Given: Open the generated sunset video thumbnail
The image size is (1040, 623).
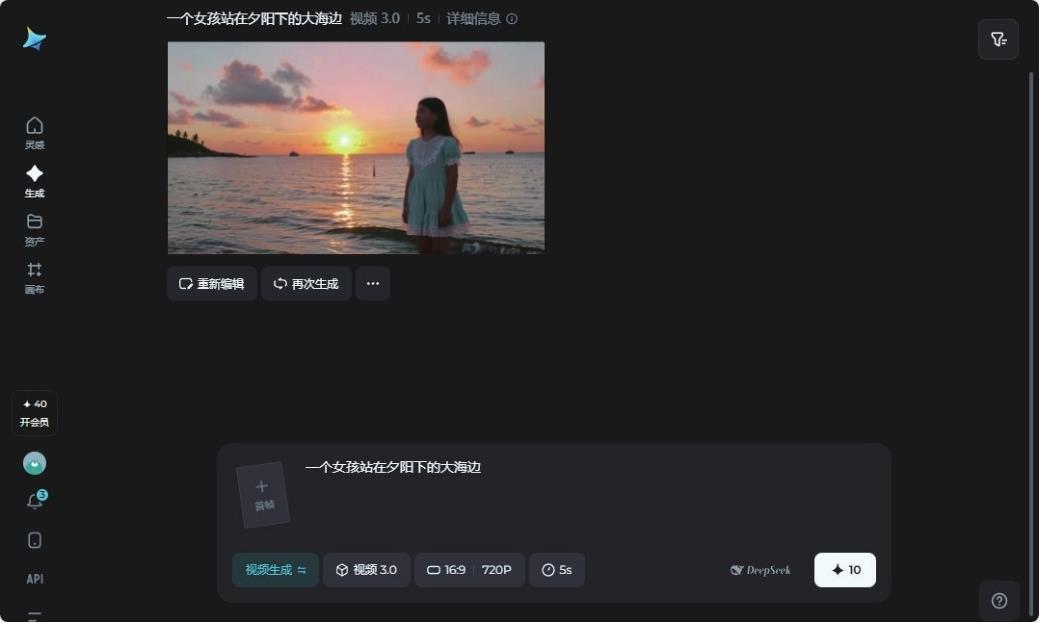Looking at the screenshot, I should pyautogui.click(x=356, y=148).
